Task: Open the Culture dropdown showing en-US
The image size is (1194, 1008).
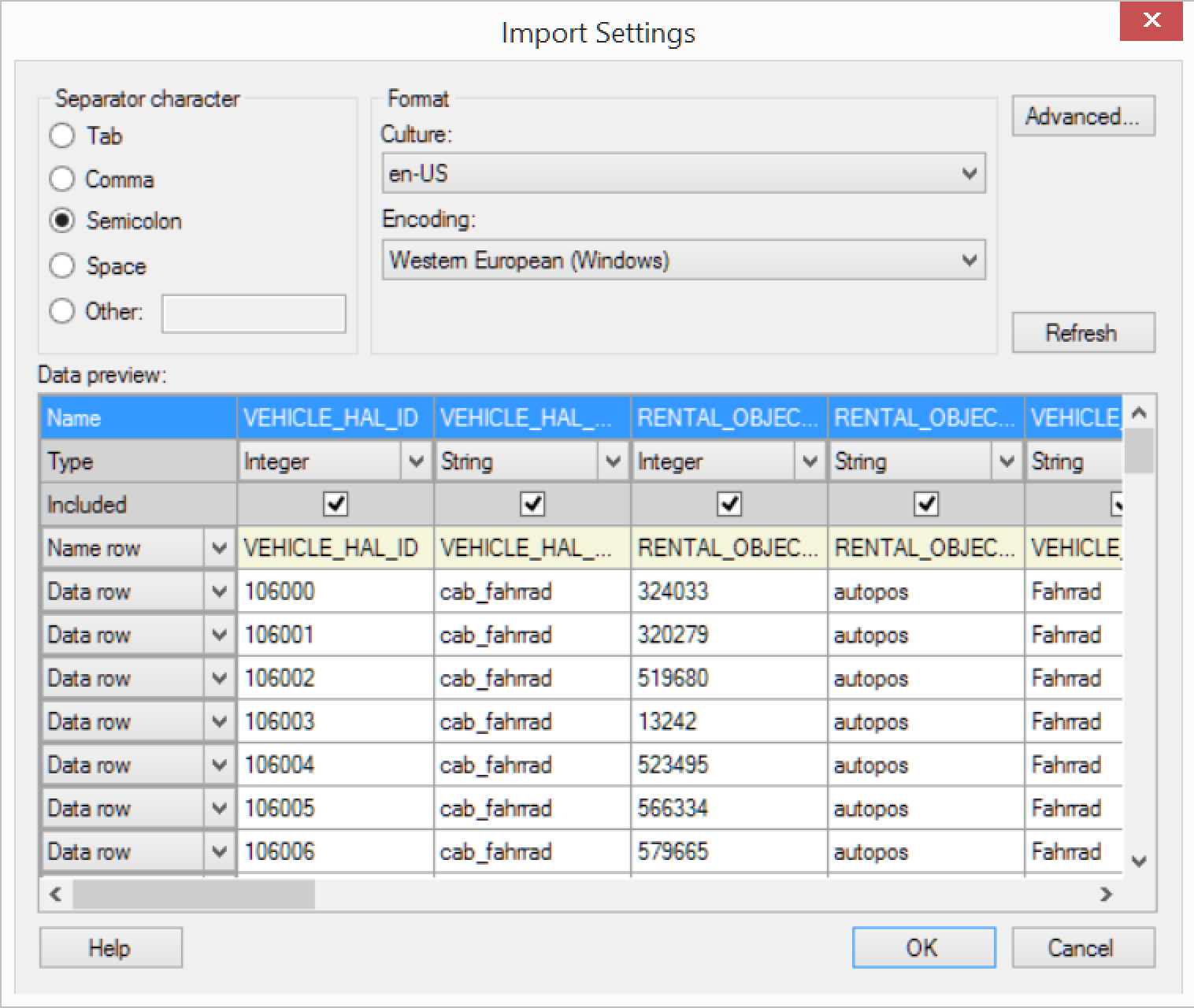Action: [x=683, y=174]
